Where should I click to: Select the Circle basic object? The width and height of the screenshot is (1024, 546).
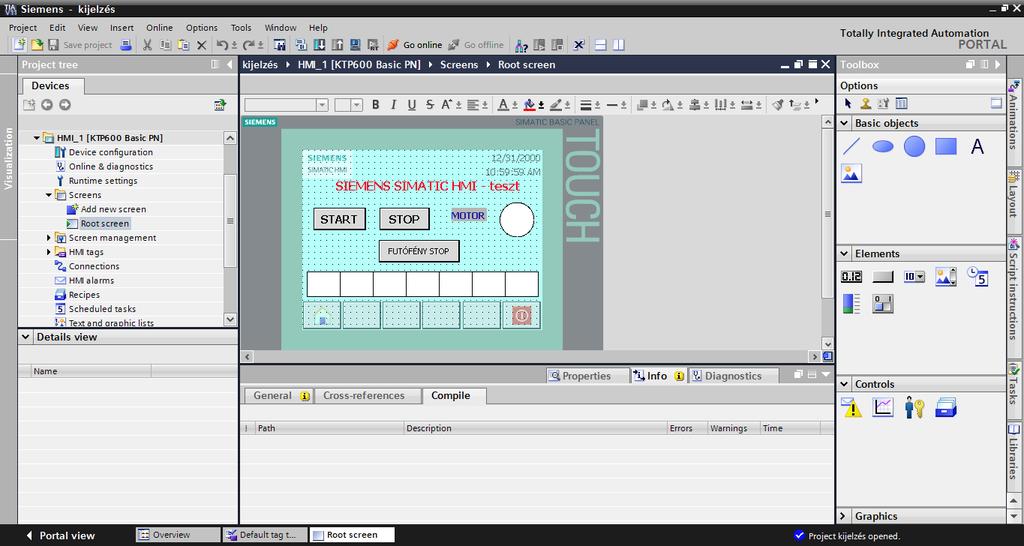click(x=914, y=146)
